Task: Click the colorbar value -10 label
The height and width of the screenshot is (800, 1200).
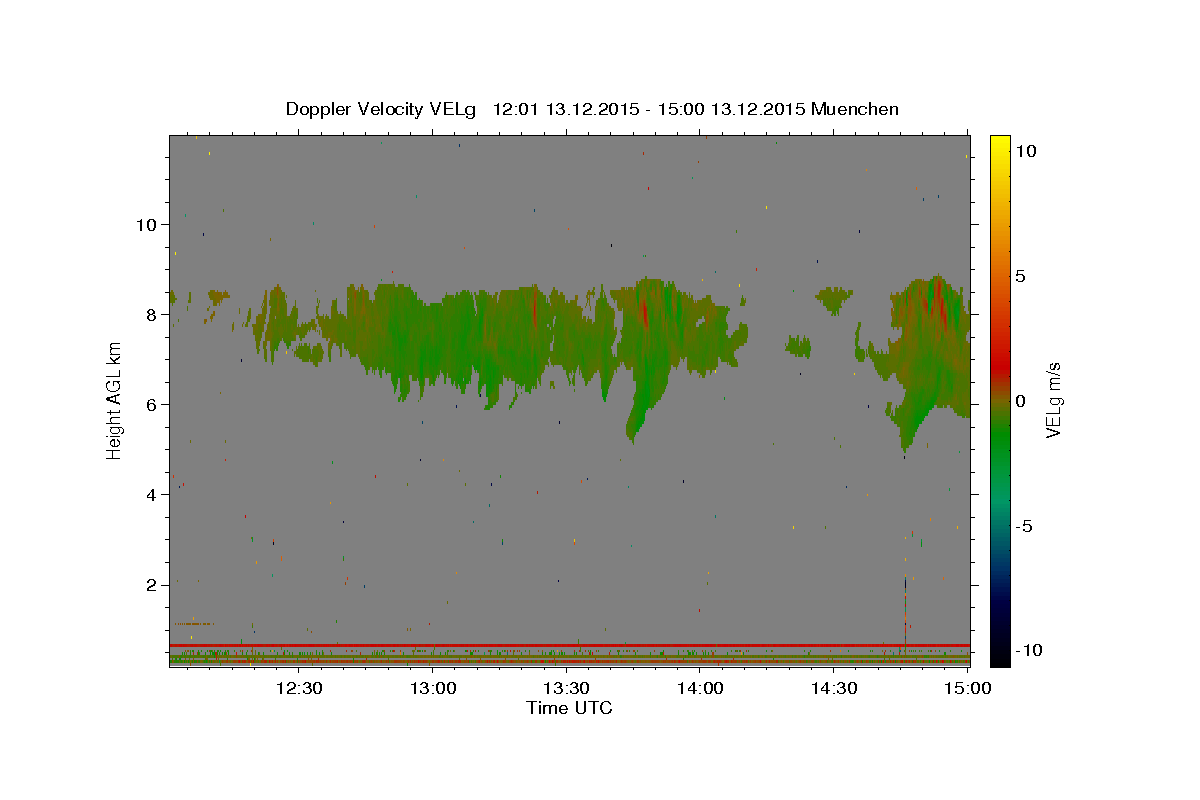Action: point(1028,651)
